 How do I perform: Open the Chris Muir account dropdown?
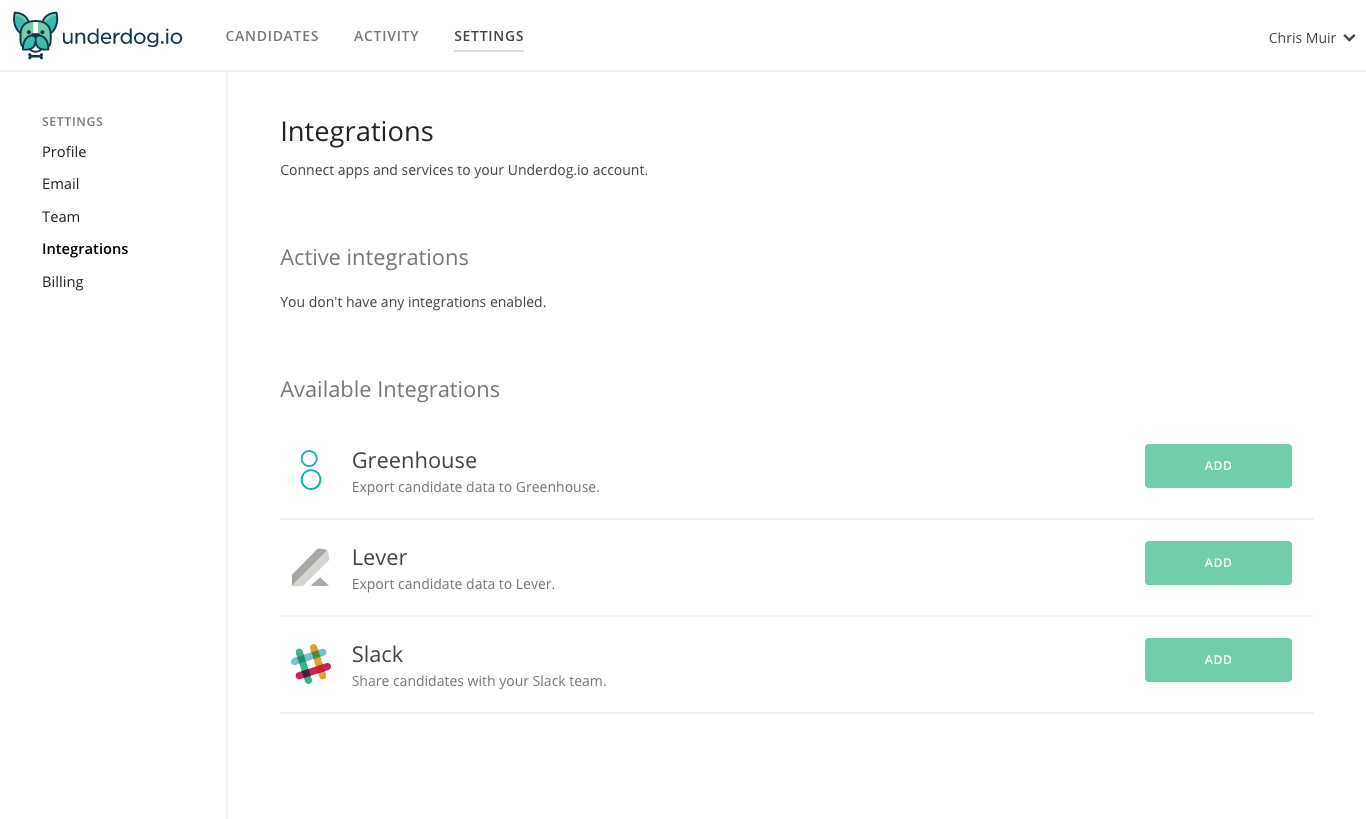[x=1312, y=38]
